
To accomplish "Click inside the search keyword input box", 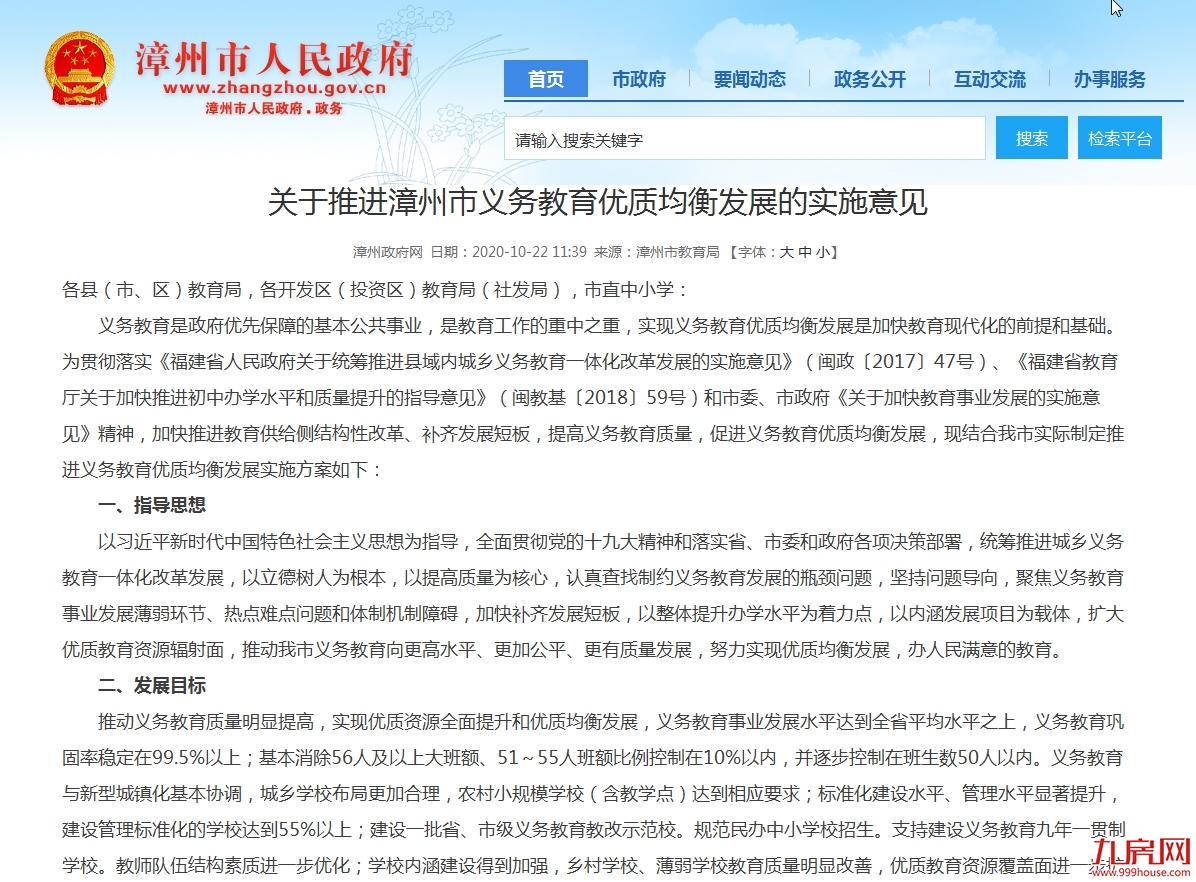I will tap(745, 138).
